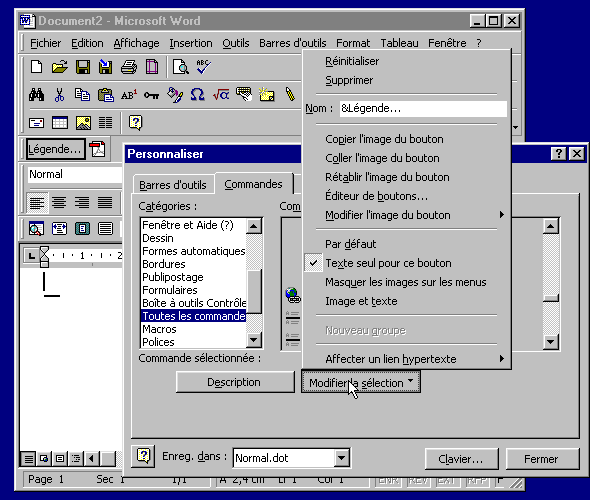Toggle the document magnifier view icon

36,228
